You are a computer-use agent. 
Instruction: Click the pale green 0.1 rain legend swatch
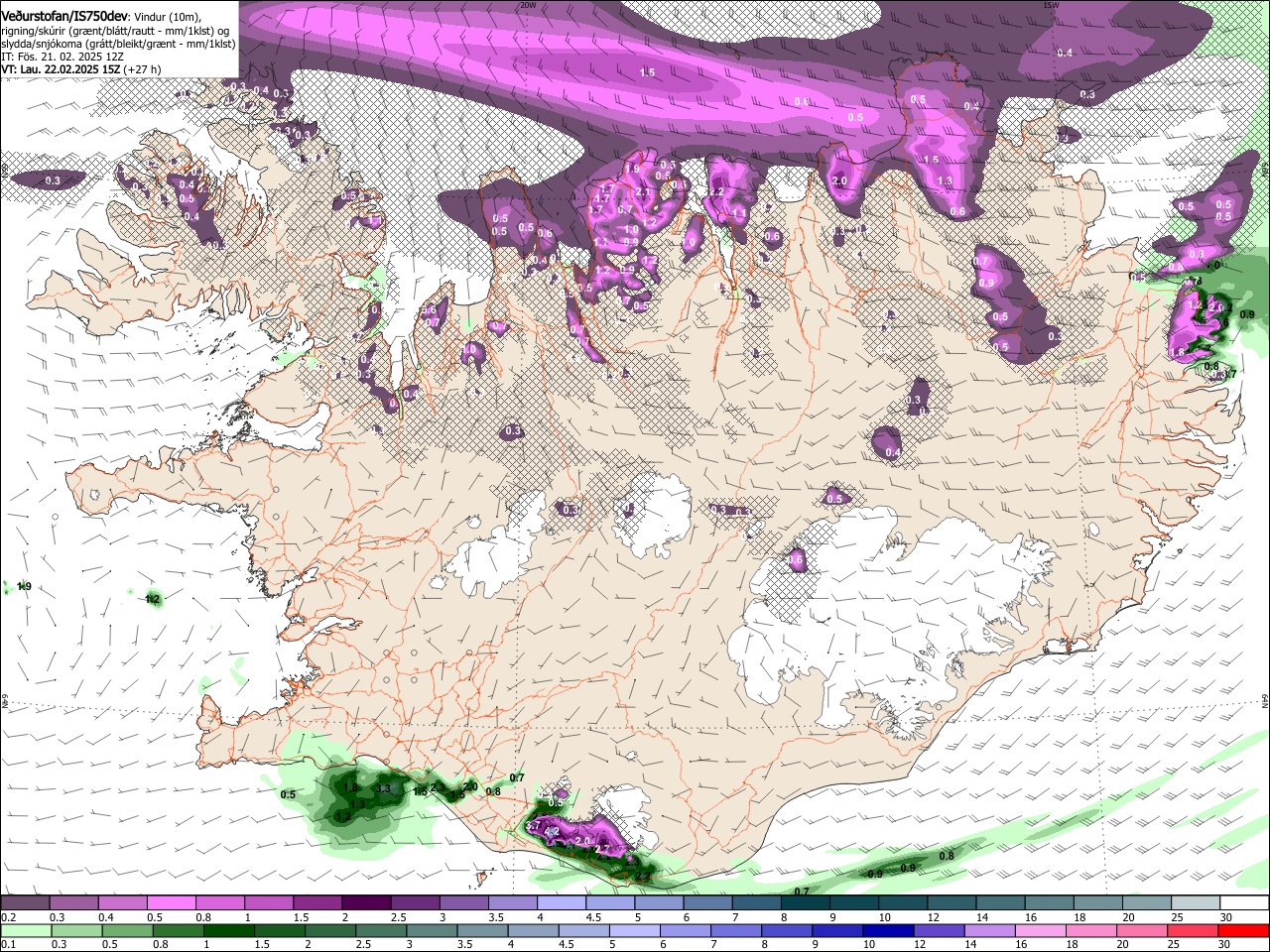pyautogui.click(x=26, y=930)
